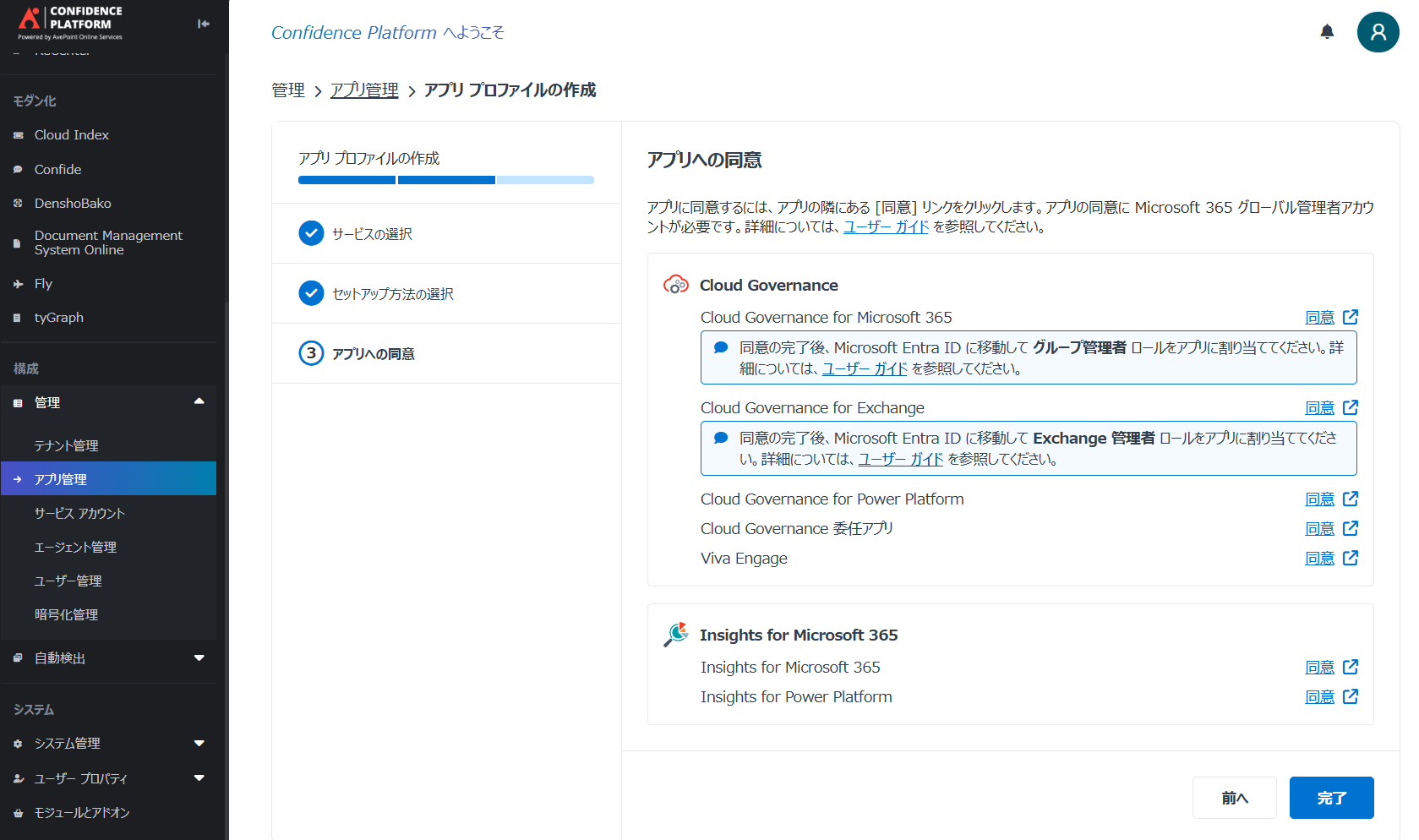The image size is (1419, 840).
Task: Click the Cloud Index sidebar icon
Action: (19, 135)
